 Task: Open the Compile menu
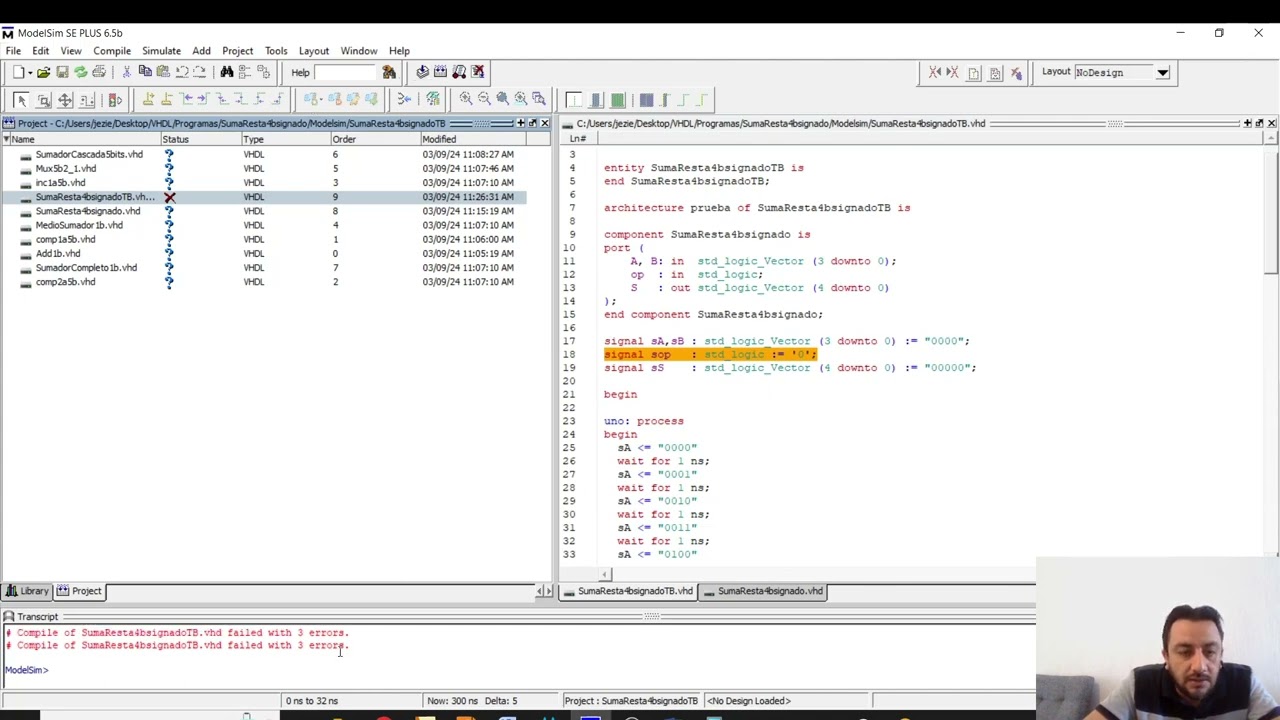pyautogui.click(x=112, y=51)
